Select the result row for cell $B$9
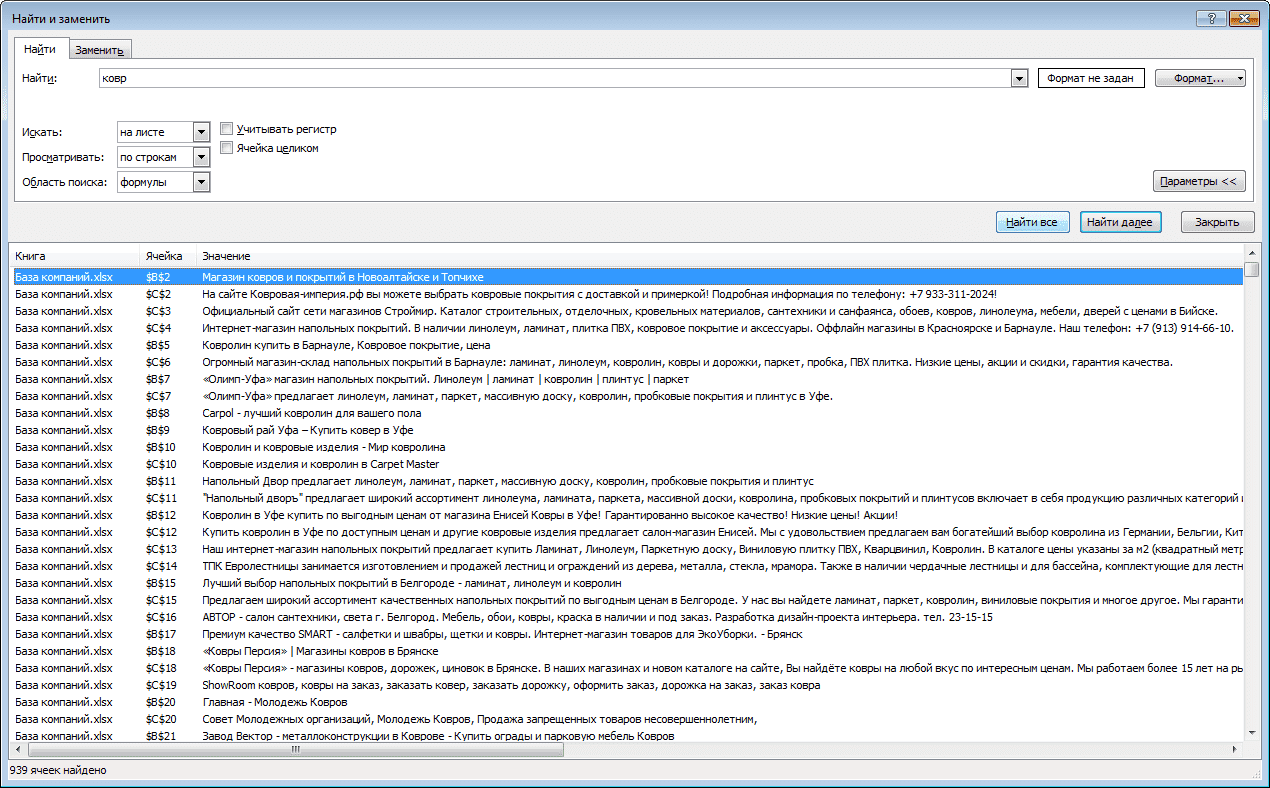This screenshot has height=788, width=1270. [x=627, y=430]
